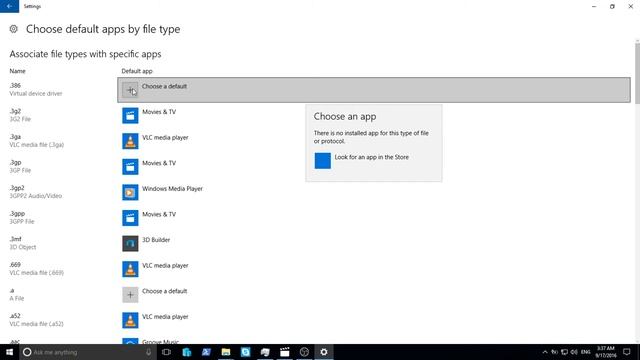
Task: Click Windows Media Player icon for .3gp2
Action: tap(130, 192)
